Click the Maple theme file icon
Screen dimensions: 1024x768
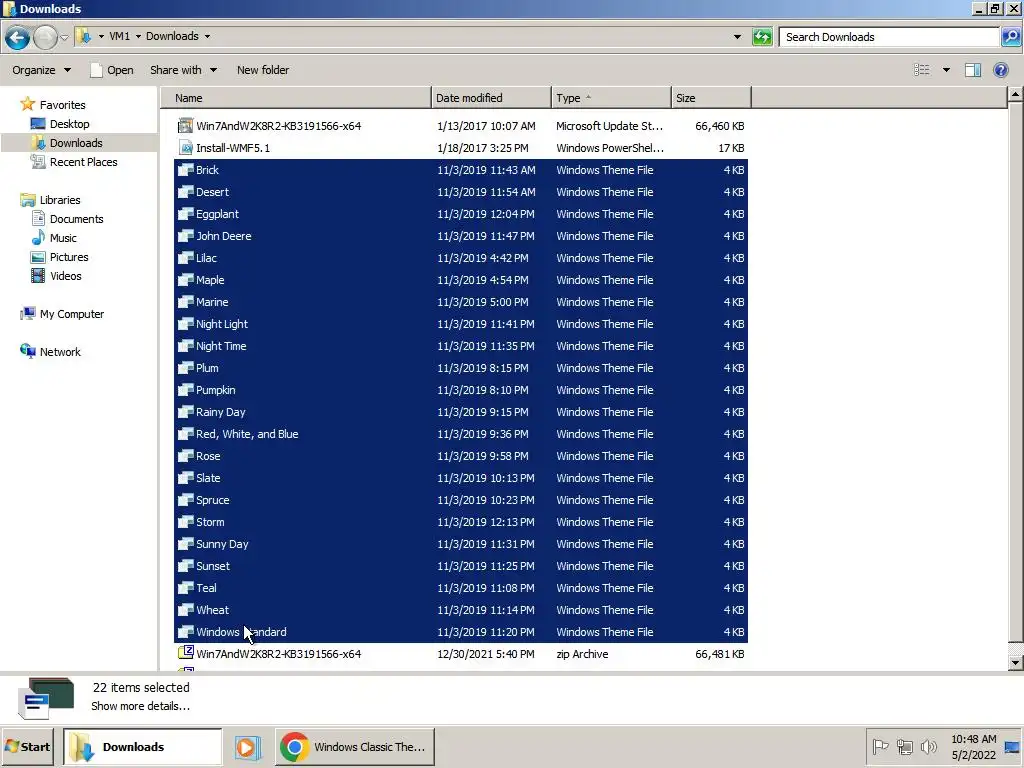[186, 280]
